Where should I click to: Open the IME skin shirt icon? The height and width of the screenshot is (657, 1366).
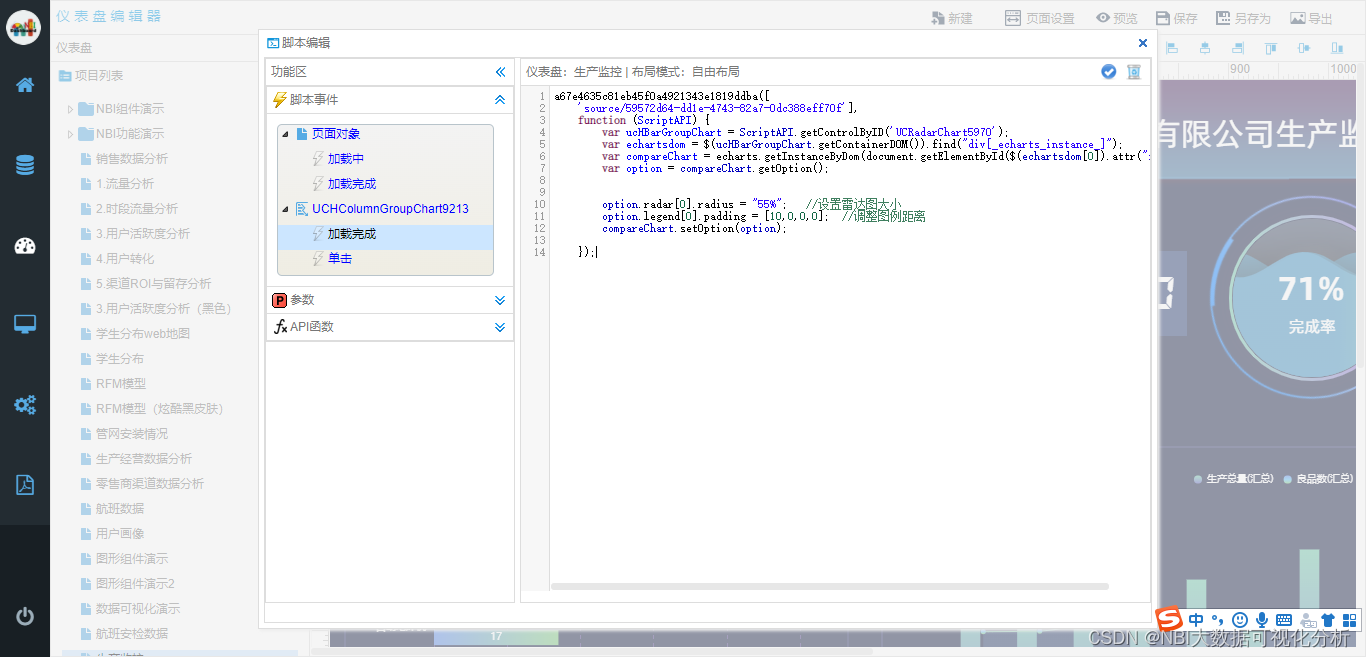1328,620
